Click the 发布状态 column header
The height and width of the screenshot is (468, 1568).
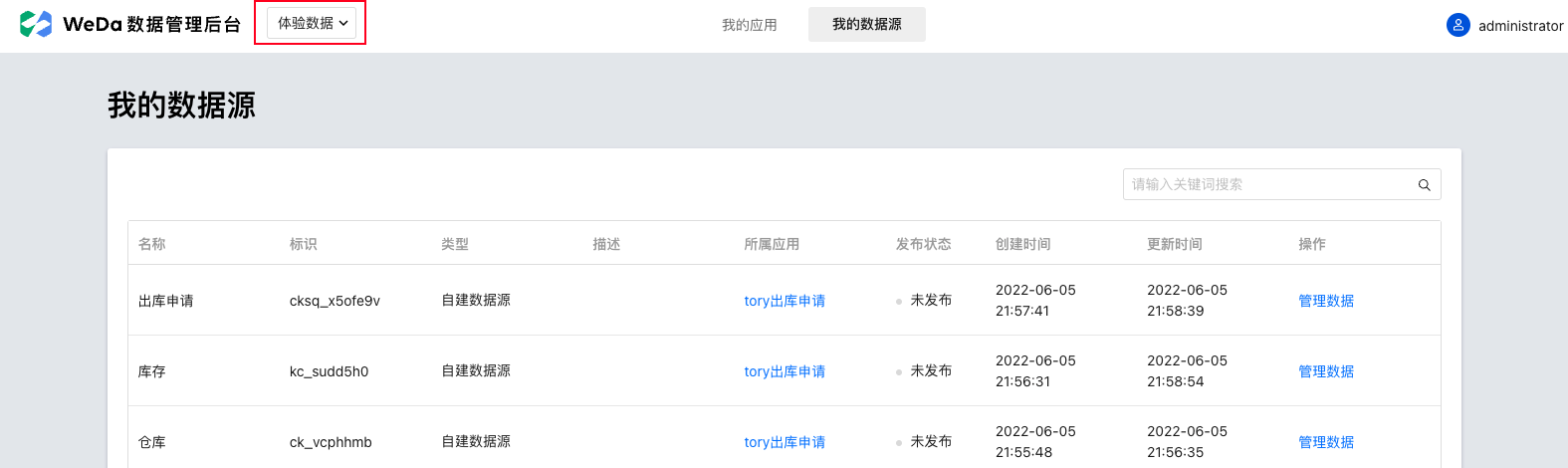pyautogui.click(x=922, y=244)
